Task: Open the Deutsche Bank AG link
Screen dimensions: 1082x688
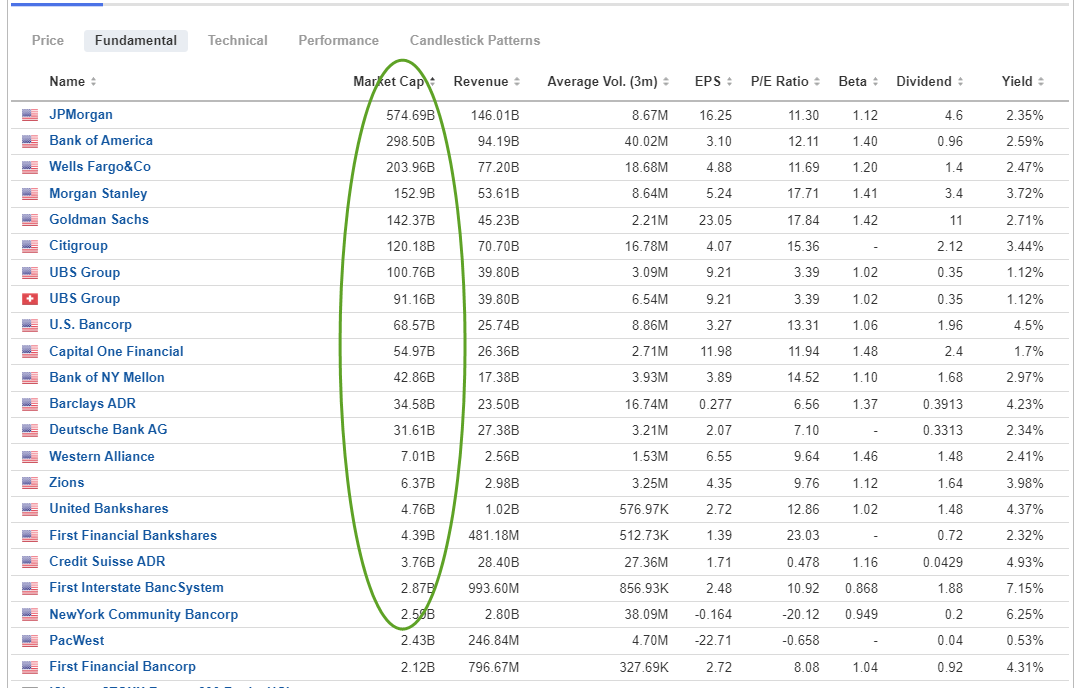Action: pos(108,430)
